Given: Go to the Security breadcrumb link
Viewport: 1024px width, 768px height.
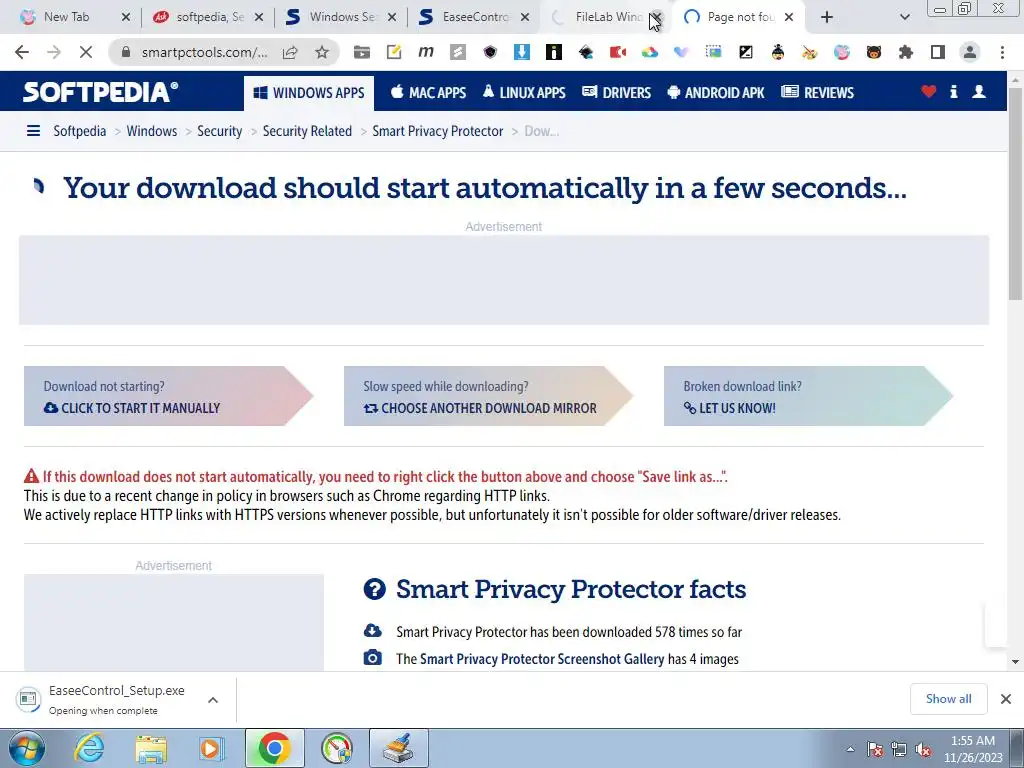Looking at the screenshot, I should coord(219,131).
